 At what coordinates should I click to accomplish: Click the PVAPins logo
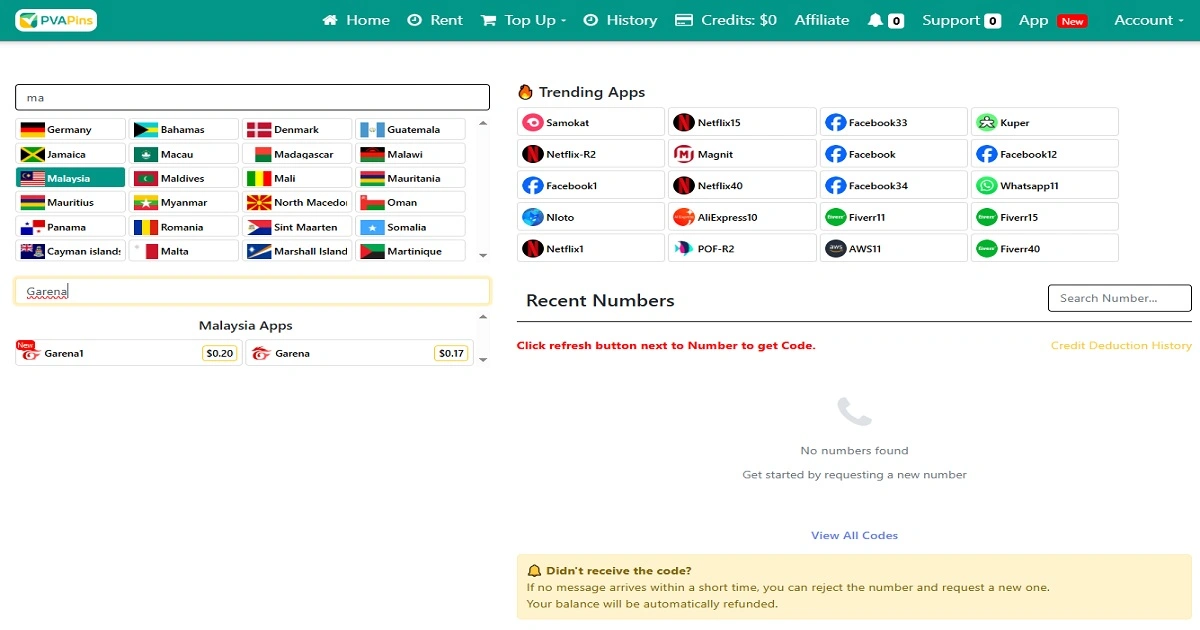coord(56,20)
